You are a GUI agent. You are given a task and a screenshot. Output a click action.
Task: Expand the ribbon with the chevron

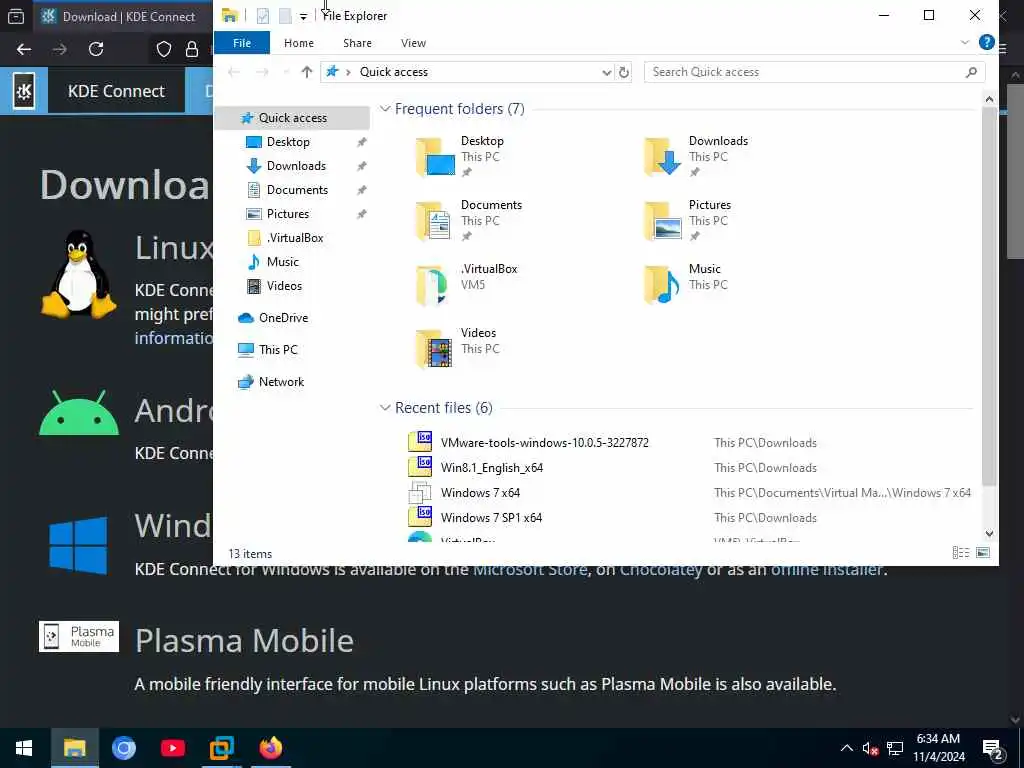click(965, 42)
